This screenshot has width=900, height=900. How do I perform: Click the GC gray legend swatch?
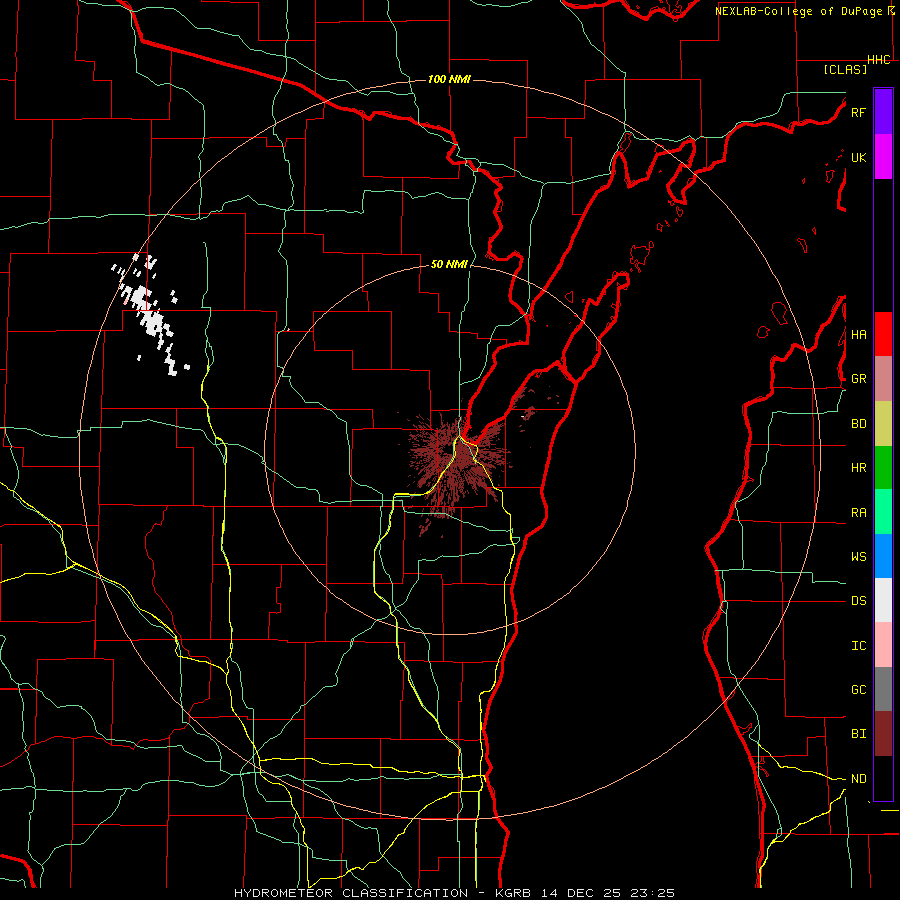pyautogui.click(x=883, y=689)
